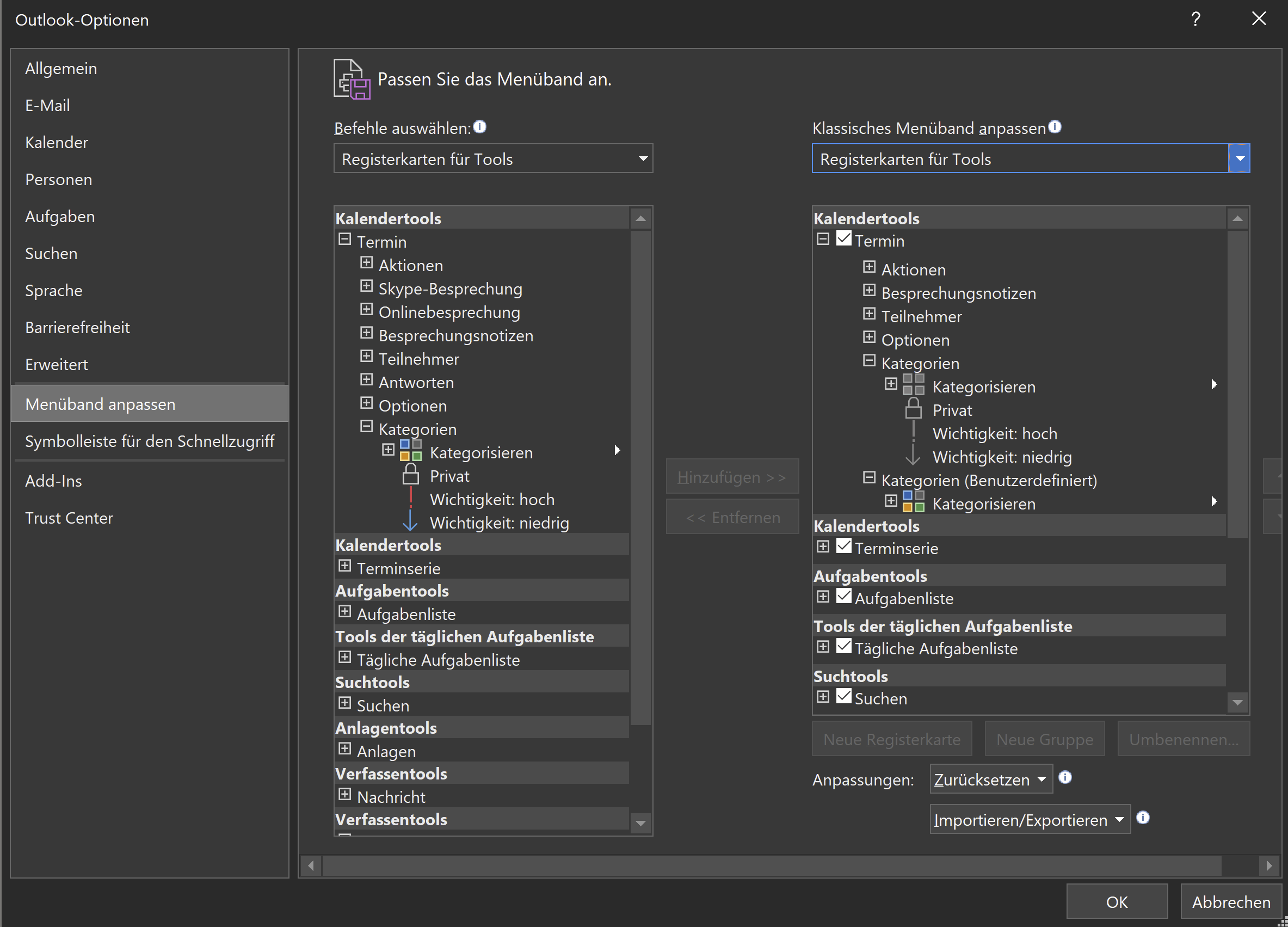Click info icon beside Importieren/Exportieren
The height and width of the screenshot is (927, 1288).
click(x=1143, y=818)
